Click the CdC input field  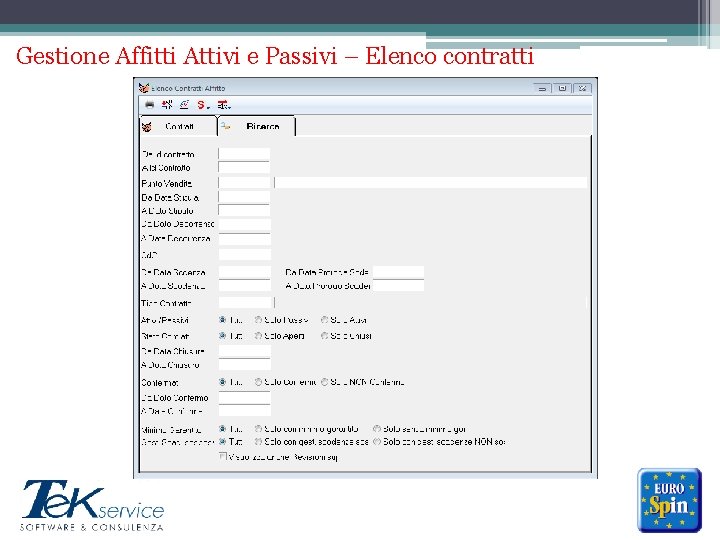[244, 254]
